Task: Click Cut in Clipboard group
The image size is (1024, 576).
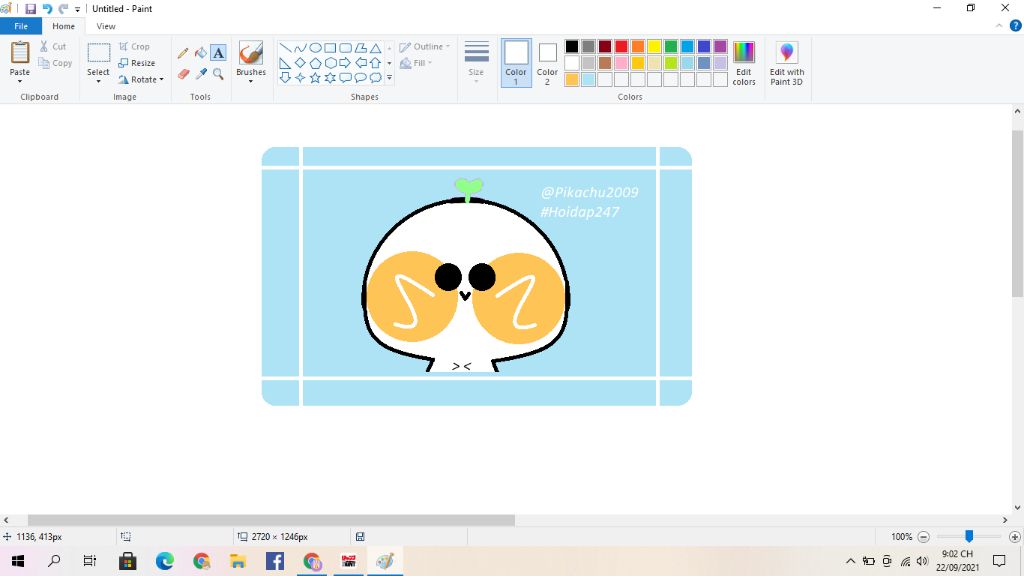Action: (53, 46)
